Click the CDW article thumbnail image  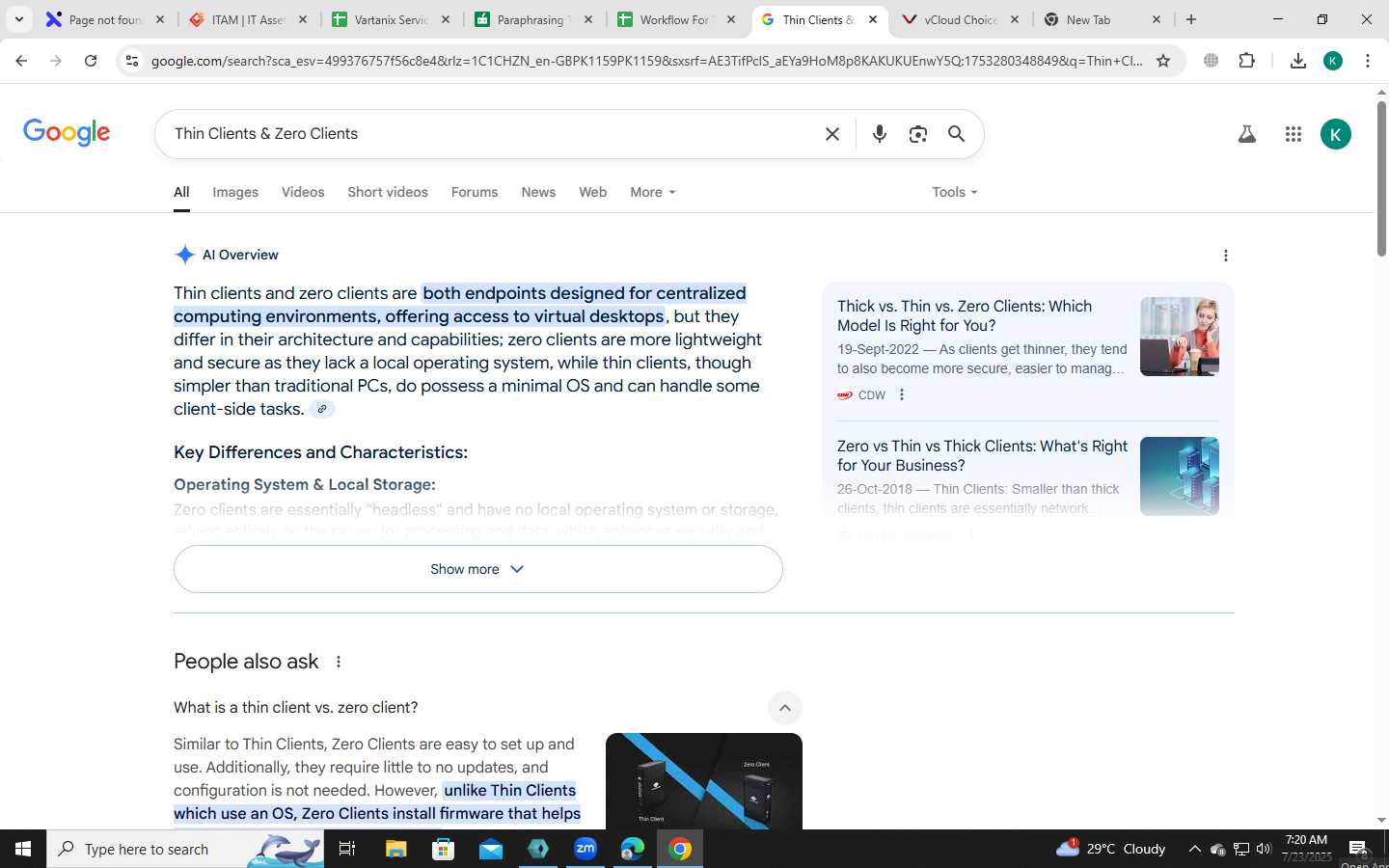click(x=1180, y=337)
